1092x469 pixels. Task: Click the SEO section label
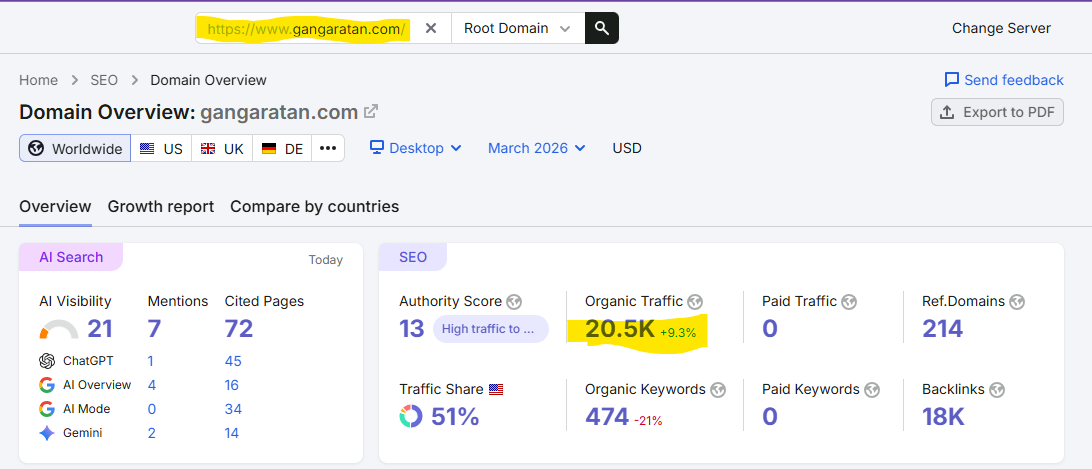pos(413,257)
